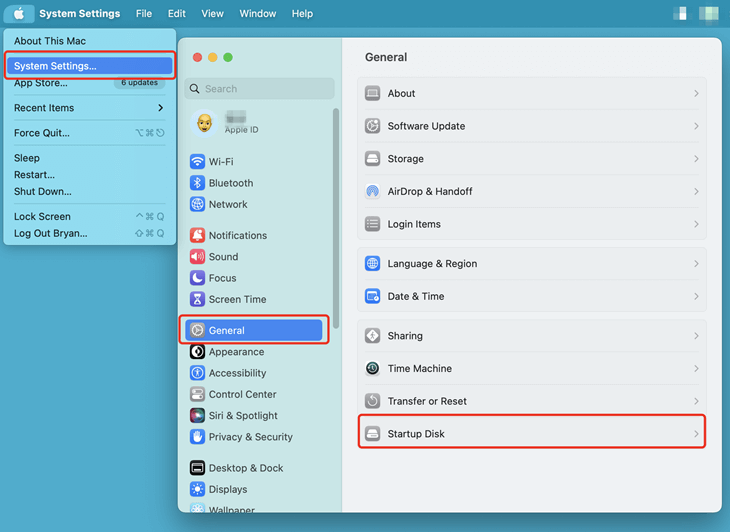The width and height of the screenshot is (730, 532).
Task: Open the Edit menu
Action: 177,13
